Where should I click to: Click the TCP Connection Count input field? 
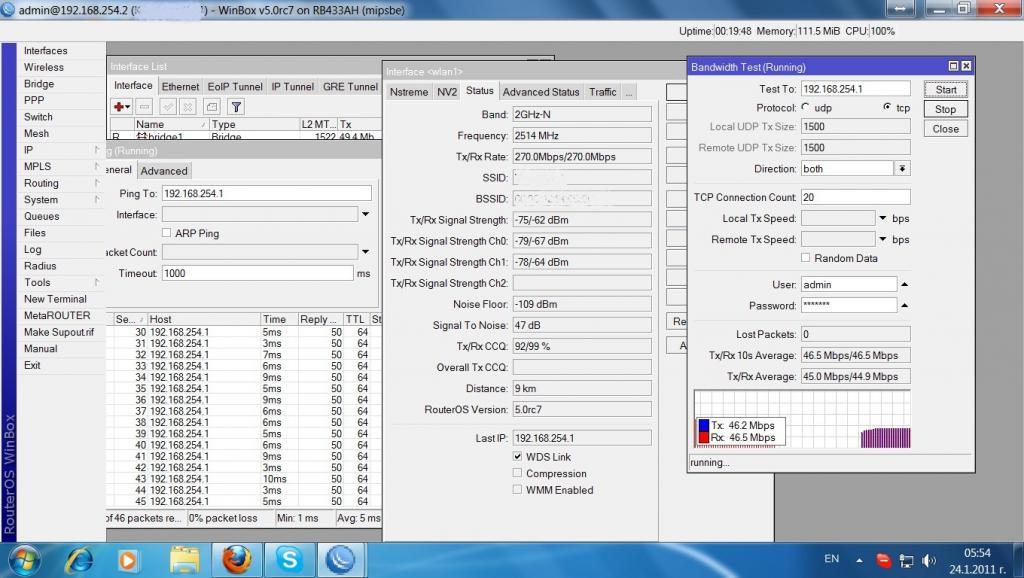click(x=855, y=197)
